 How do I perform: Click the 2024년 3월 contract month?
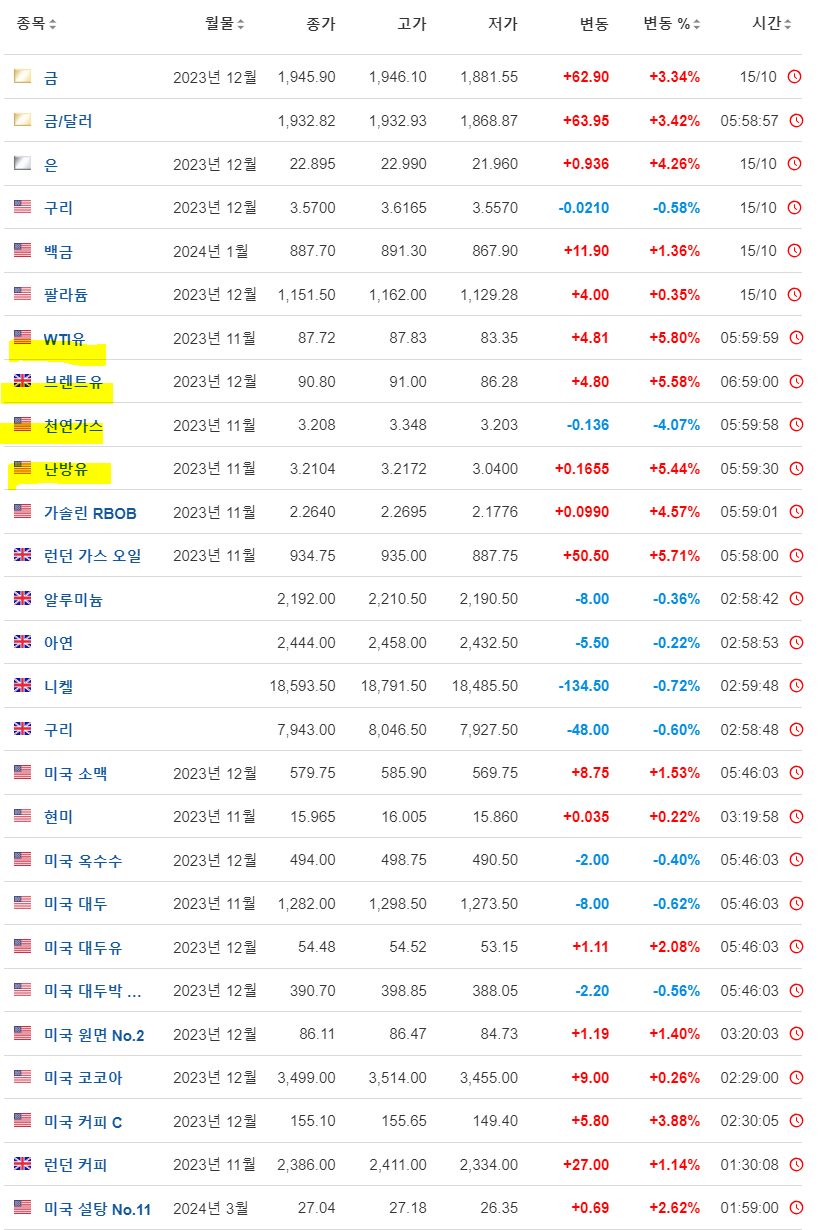click(211, 1208)
